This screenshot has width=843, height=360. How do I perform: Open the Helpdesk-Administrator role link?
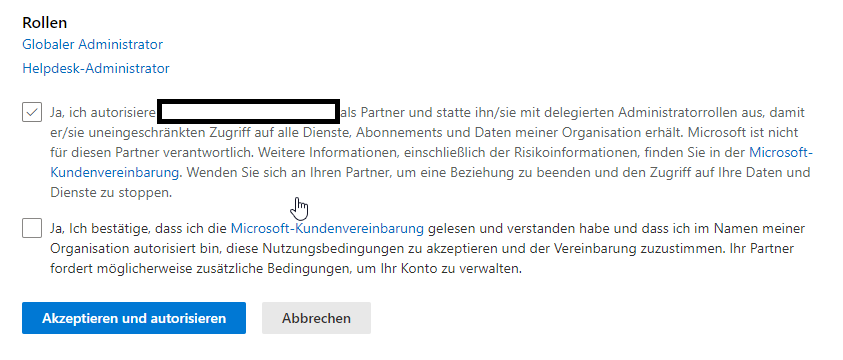96,68
